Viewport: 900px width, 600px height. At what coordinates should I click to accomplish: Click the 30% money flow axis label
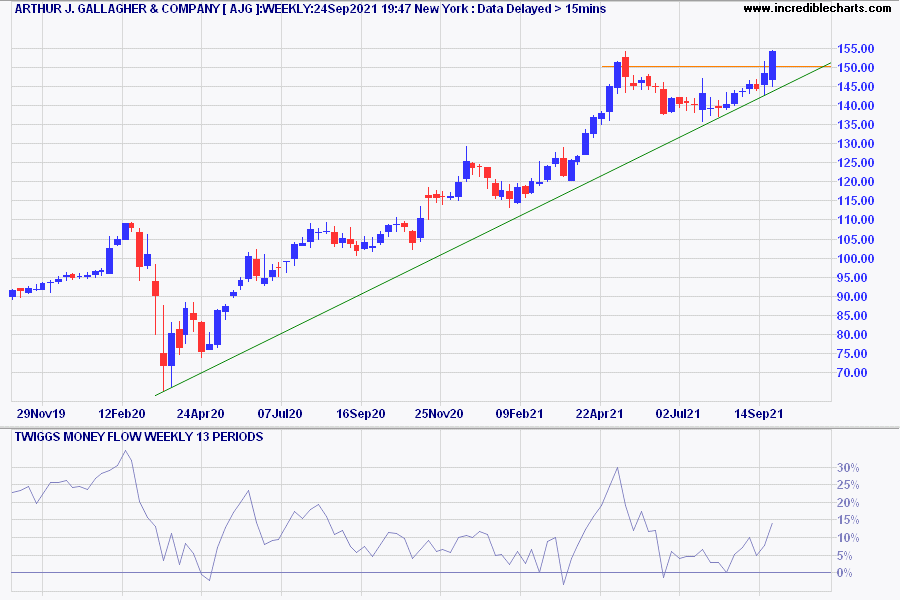click(x=848, y=468)
